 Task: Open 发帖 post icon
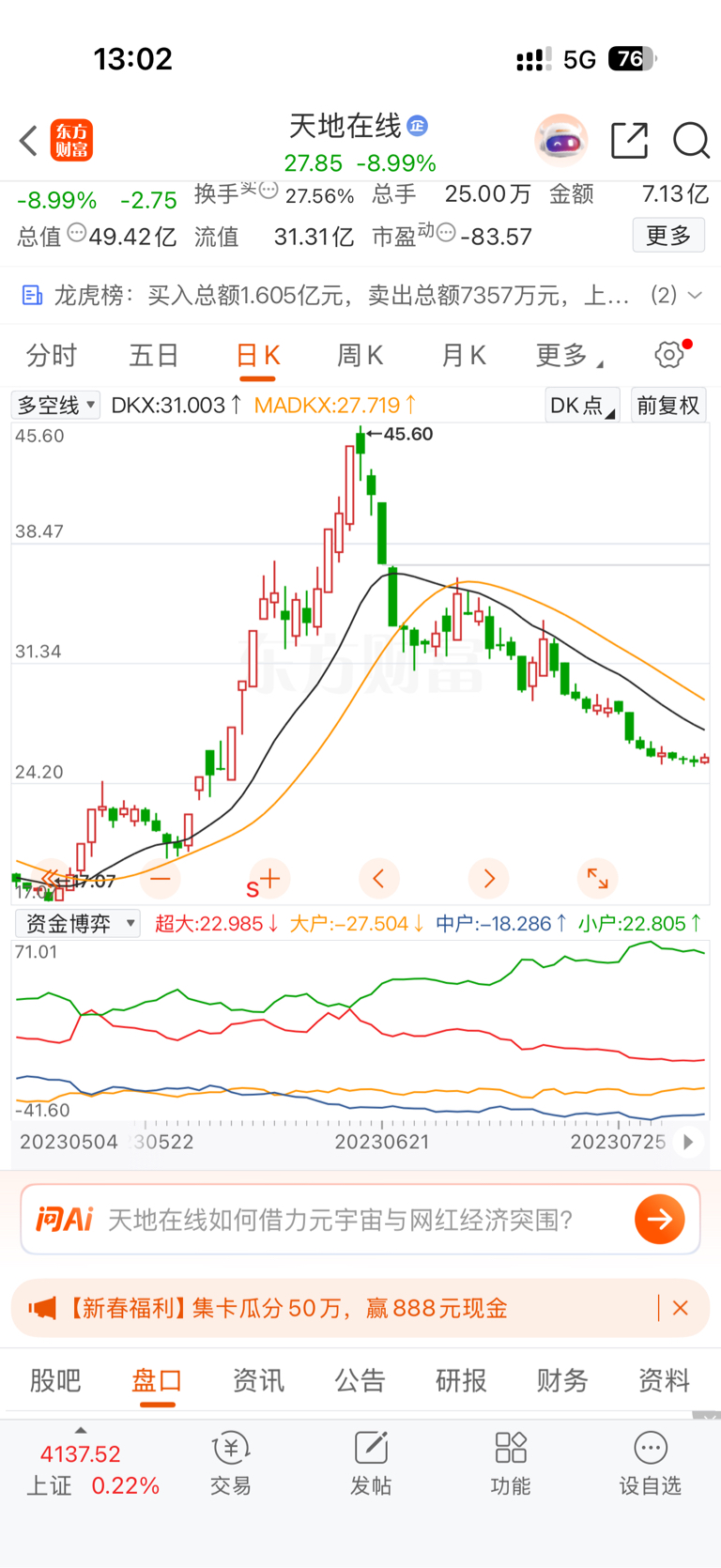pos(371,1464)
